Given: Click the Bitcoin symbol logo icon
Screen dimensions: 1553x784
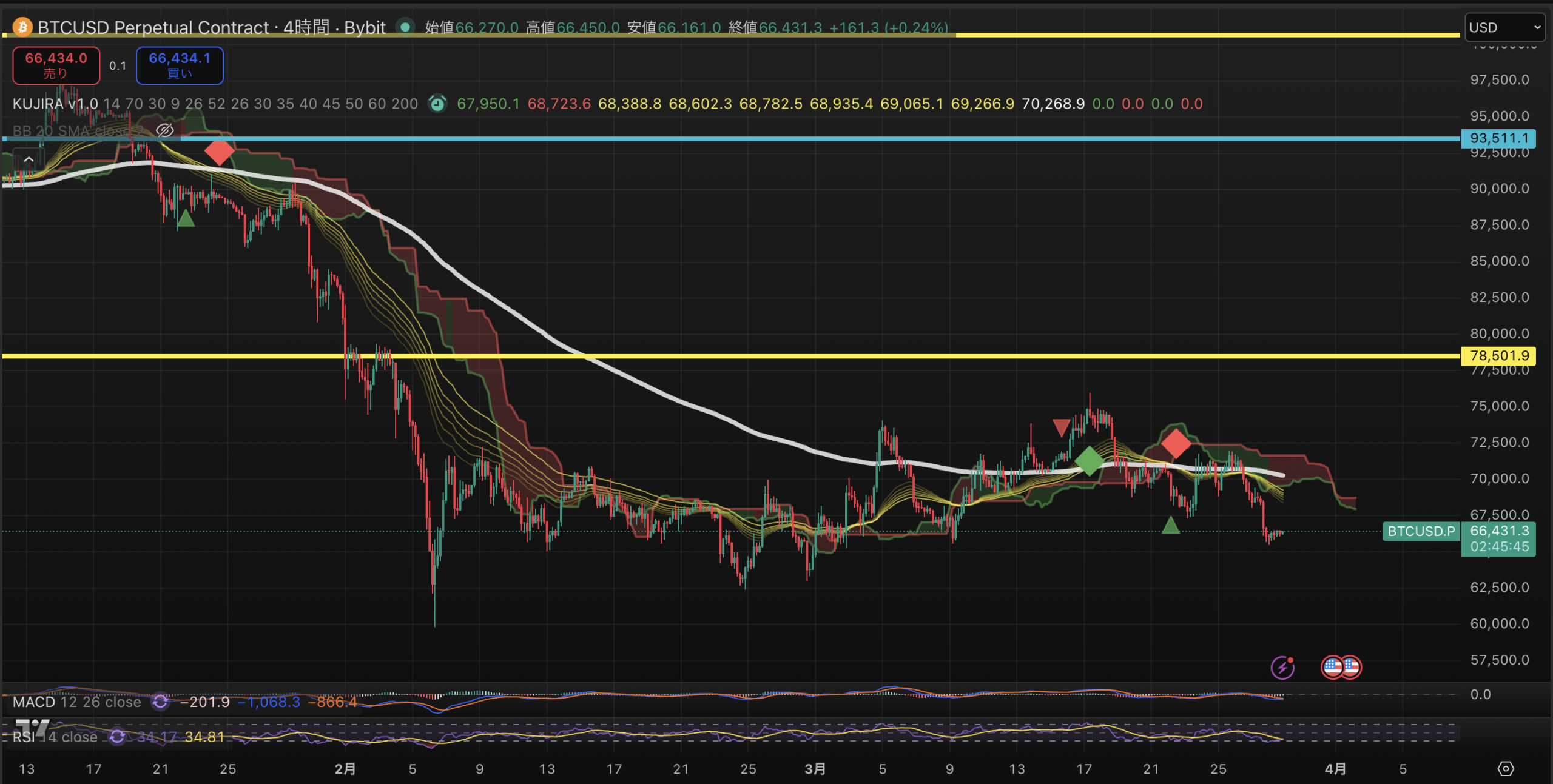Looking at the screenshot, I should [22, 27].
